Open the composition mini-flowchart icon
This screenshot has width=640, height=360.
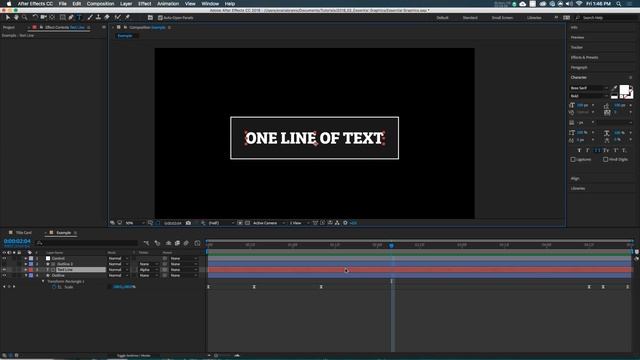coord(147,243)
